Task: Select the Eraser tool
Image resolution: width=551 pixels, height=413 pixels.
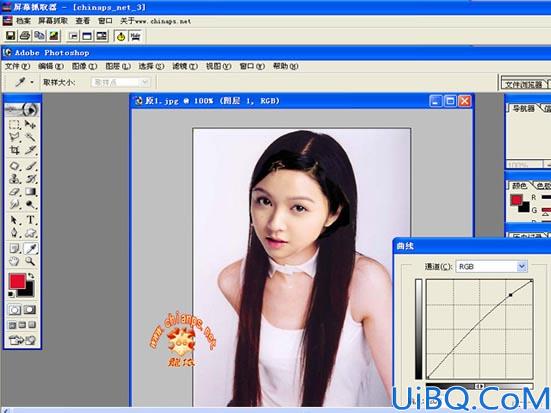Action: [14, 192]
